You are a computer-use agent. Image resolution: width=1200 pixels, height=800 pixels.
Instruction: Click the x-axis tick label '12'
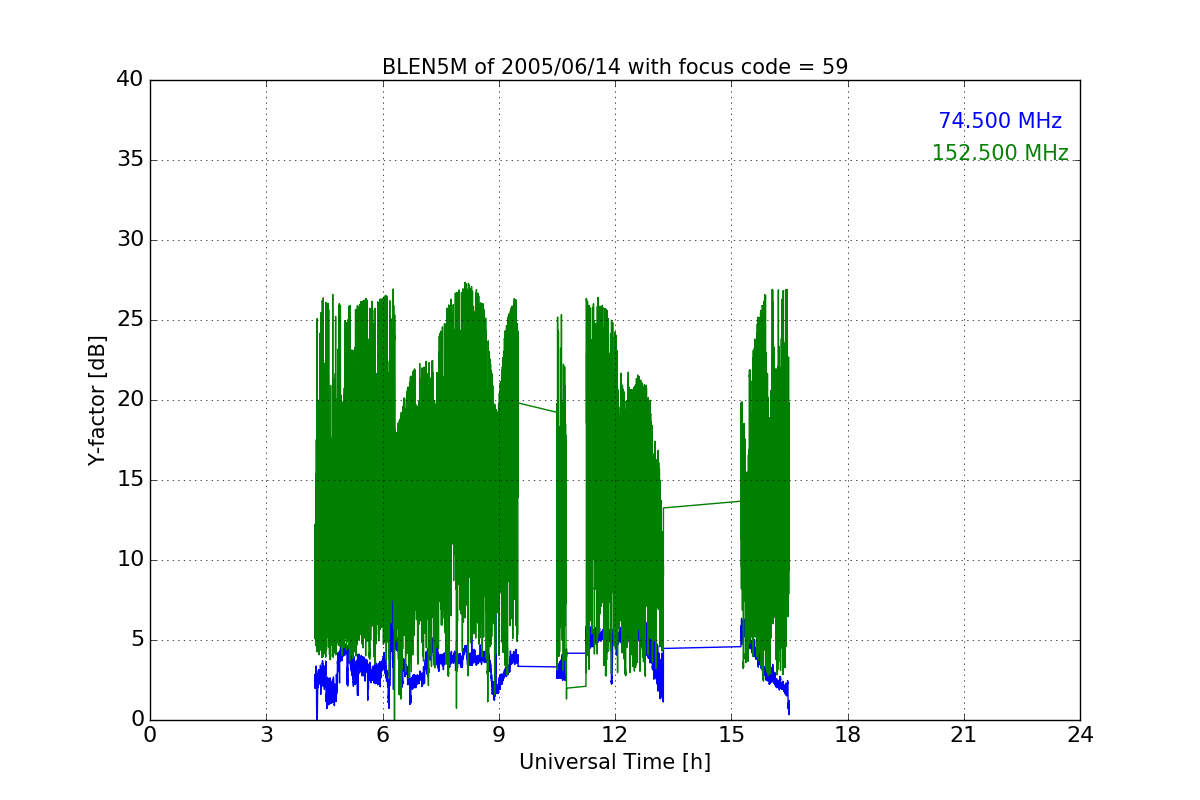[x=615, y=735]
